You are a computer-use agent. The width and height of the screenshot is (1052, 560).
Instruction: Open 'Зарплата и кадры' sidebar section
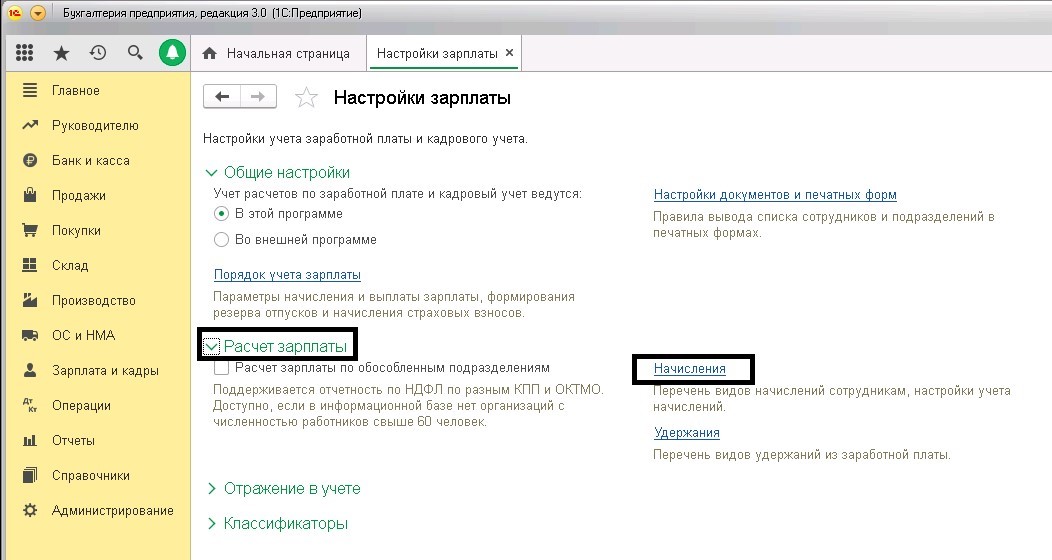(x=105, y=371)
